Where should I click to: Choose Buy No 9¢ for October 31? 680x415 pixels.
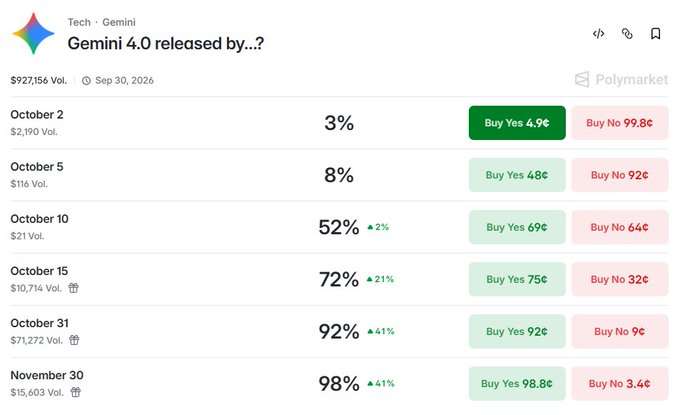tap(620, 331)
